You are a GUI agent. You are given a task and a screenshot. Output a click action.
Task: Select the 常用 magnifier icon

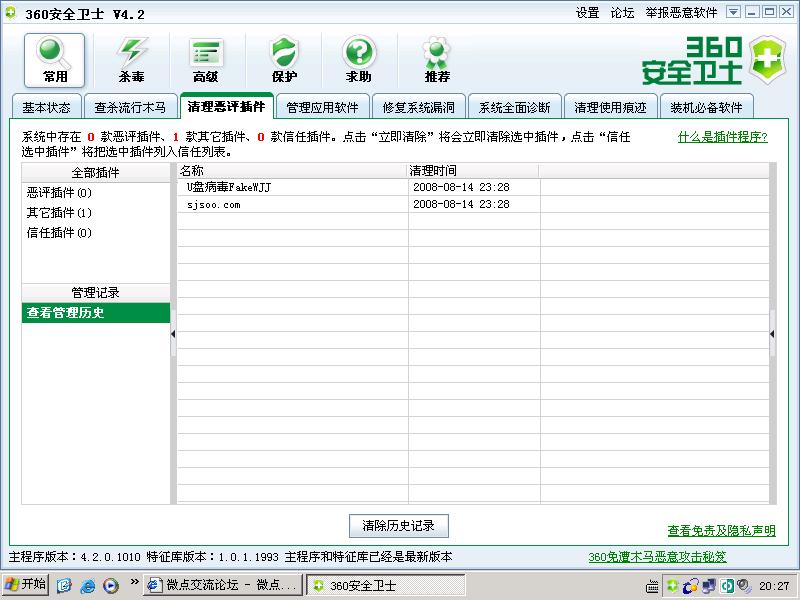(x=55, y=60)
